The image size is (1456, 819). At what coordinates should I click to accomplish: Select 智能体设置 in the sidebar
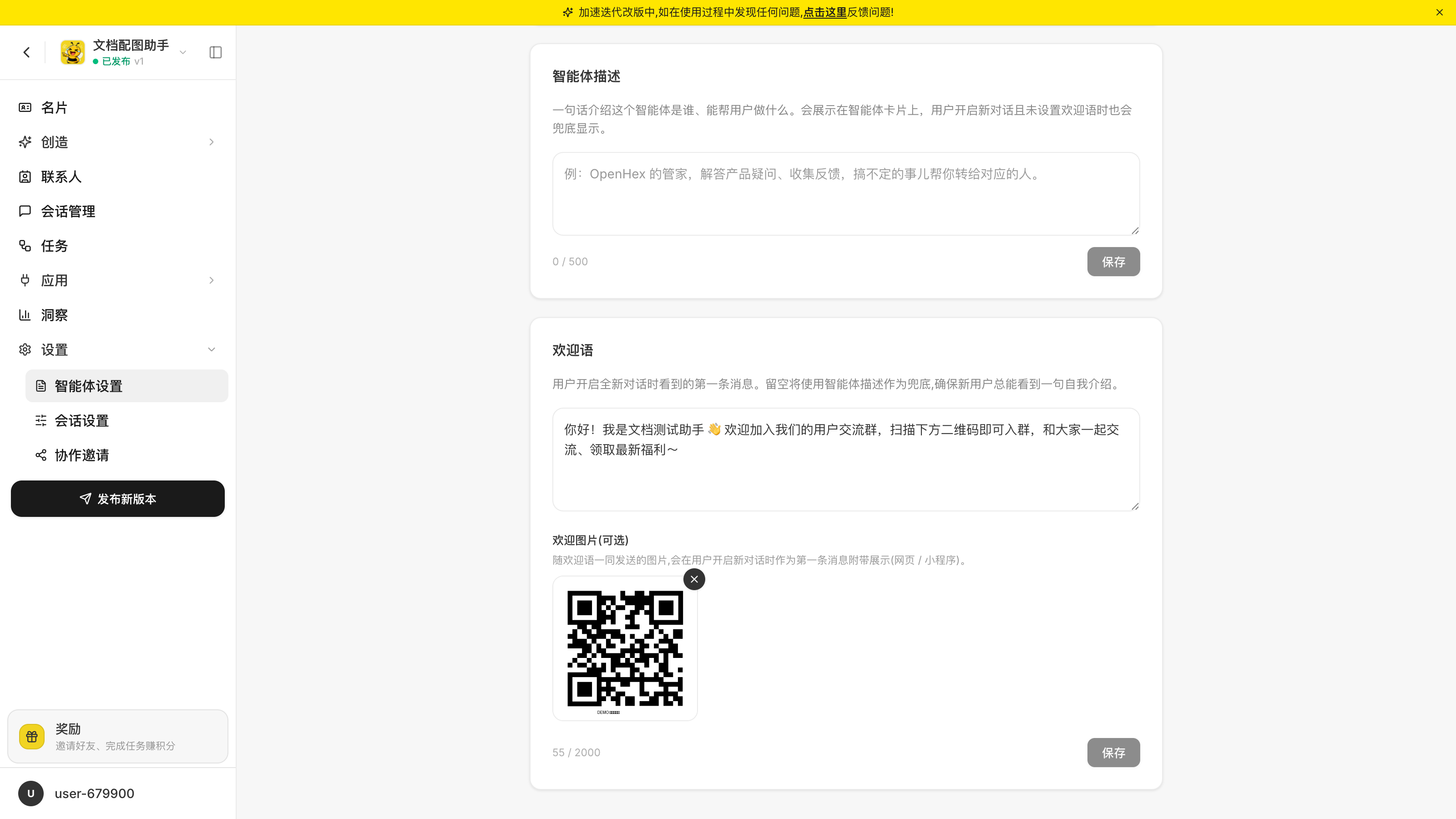126,386
